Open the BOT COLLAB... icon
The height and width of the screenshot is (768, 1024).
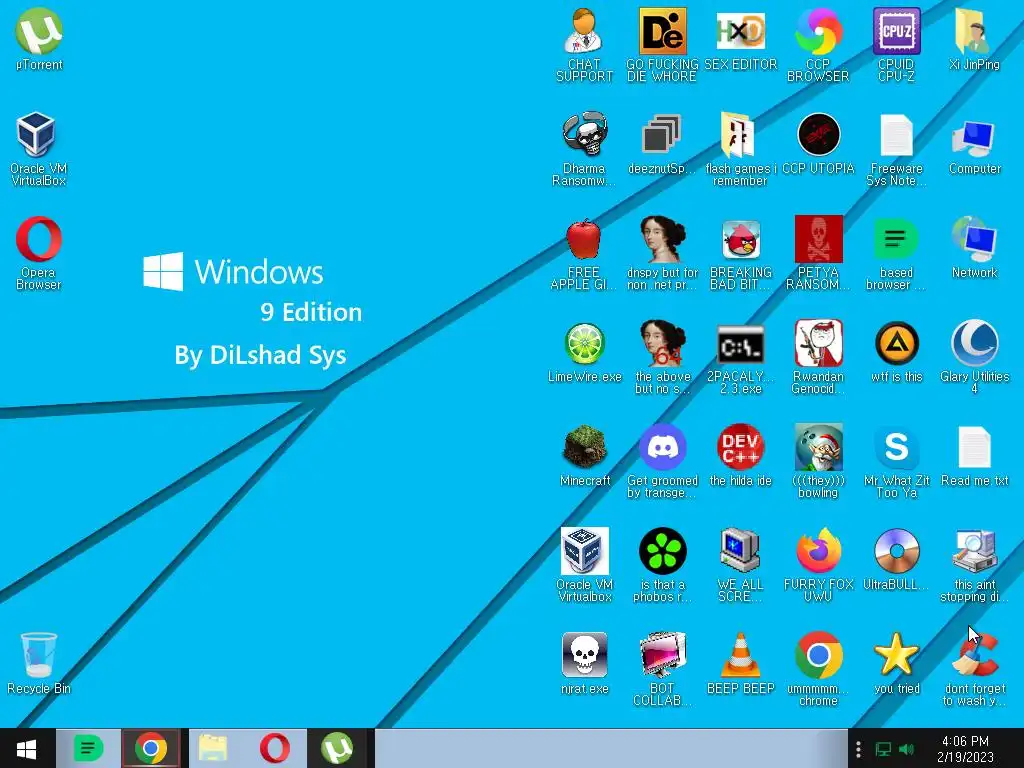[662, 655]
